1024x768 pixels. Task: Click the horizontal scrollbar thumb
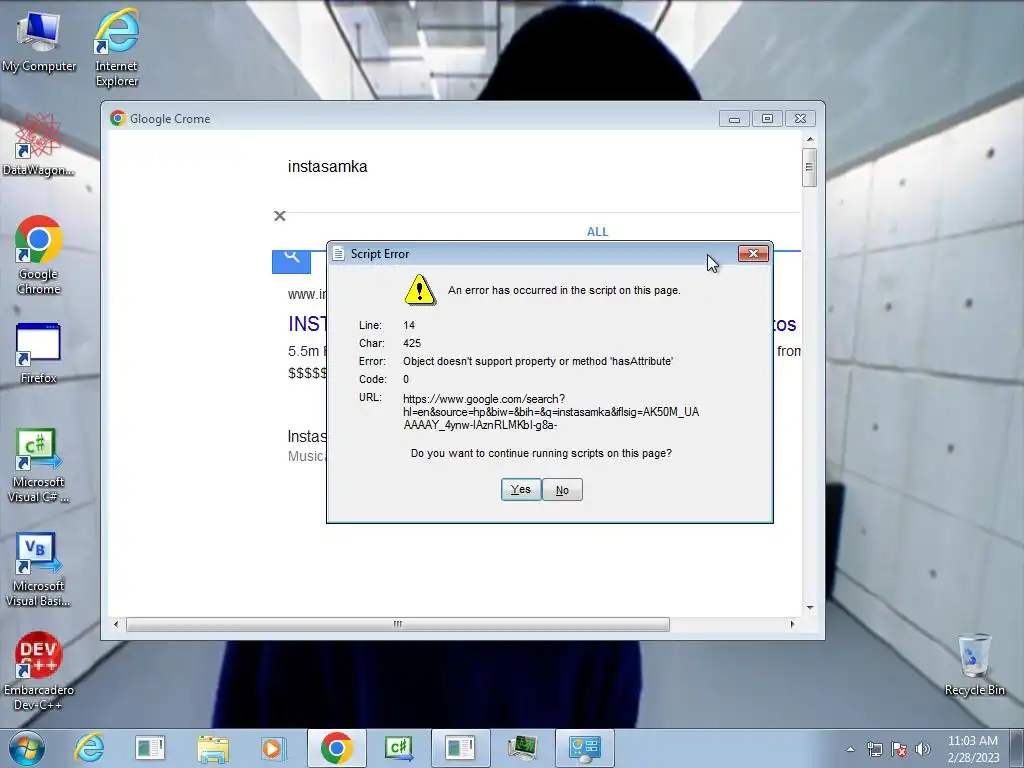398,624
